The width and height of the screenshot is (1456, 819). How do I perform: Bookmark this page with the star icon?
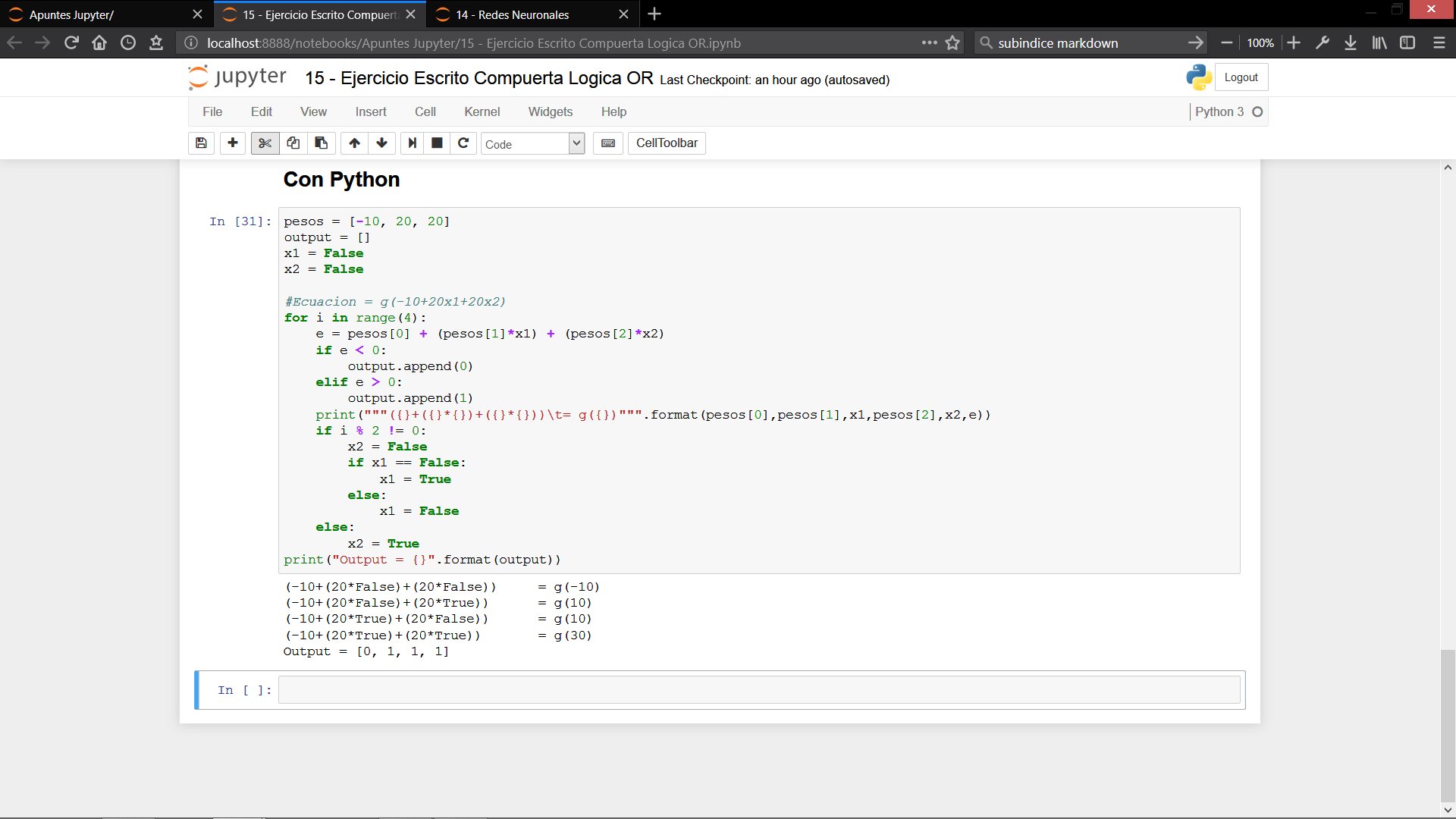(x=952, y=43)
